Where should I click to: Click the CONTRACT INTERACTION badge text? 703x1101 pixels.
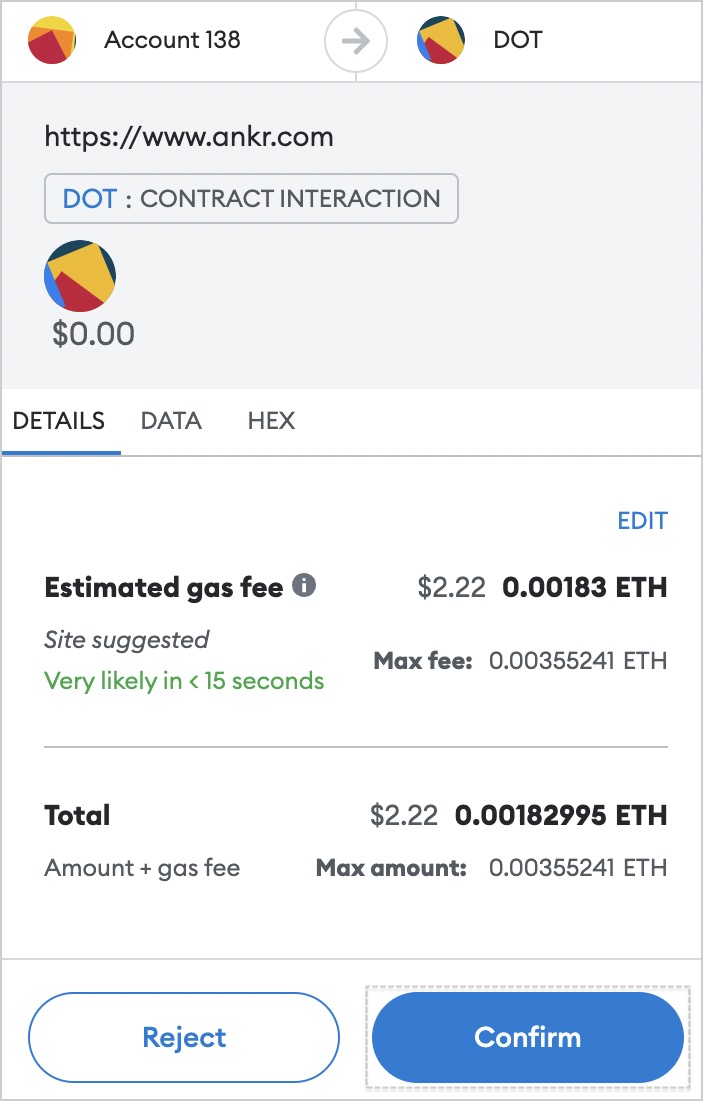pyautogui.click(x=290, y=199)
